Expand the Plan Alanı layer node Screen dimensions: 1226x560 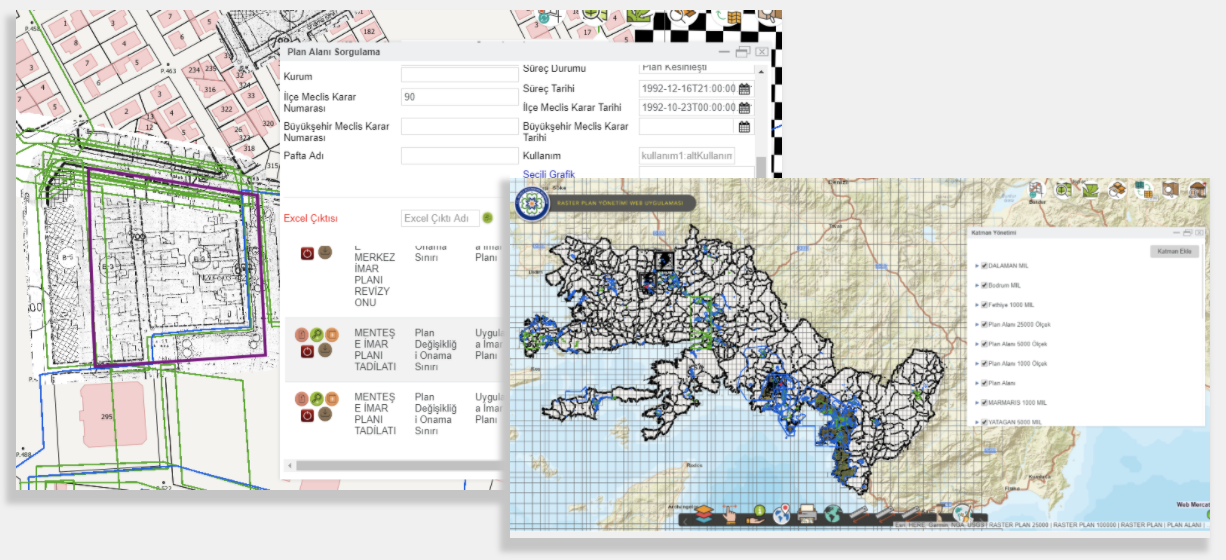click(977, 383)
